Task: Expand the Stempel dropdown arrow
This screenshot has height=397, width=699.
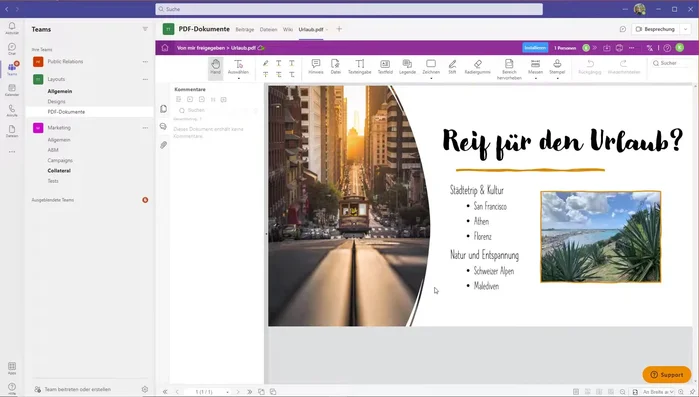Action: (x=557, y=78)
